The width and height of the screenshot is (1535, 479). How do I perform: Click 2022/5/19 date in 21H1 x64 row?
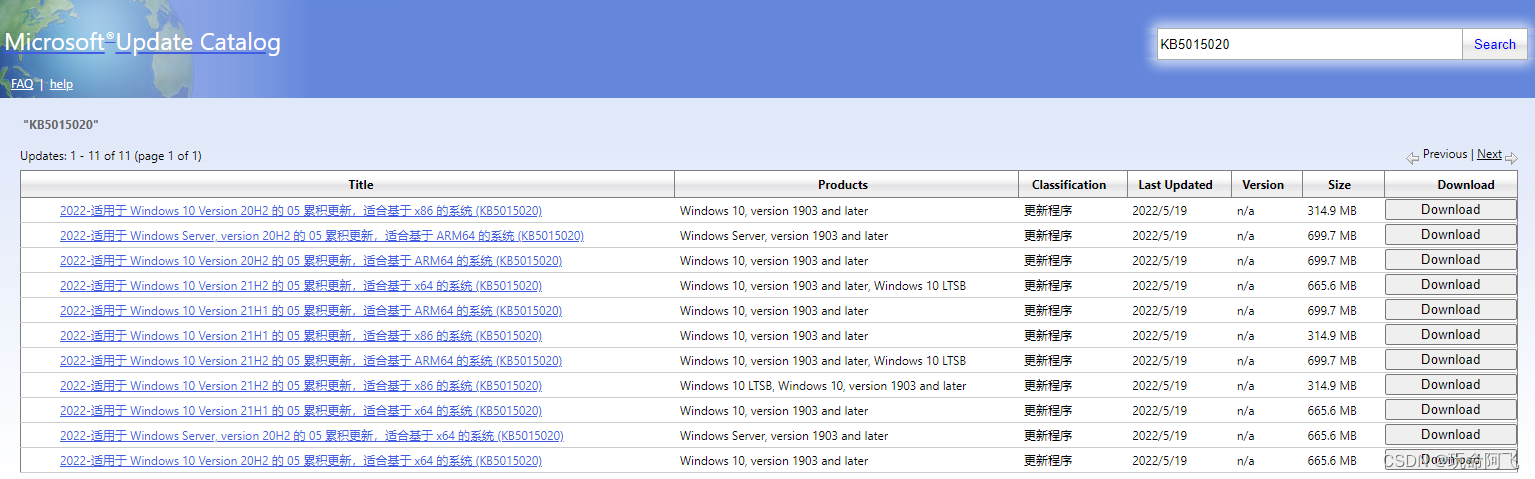tap(1160, 411)
